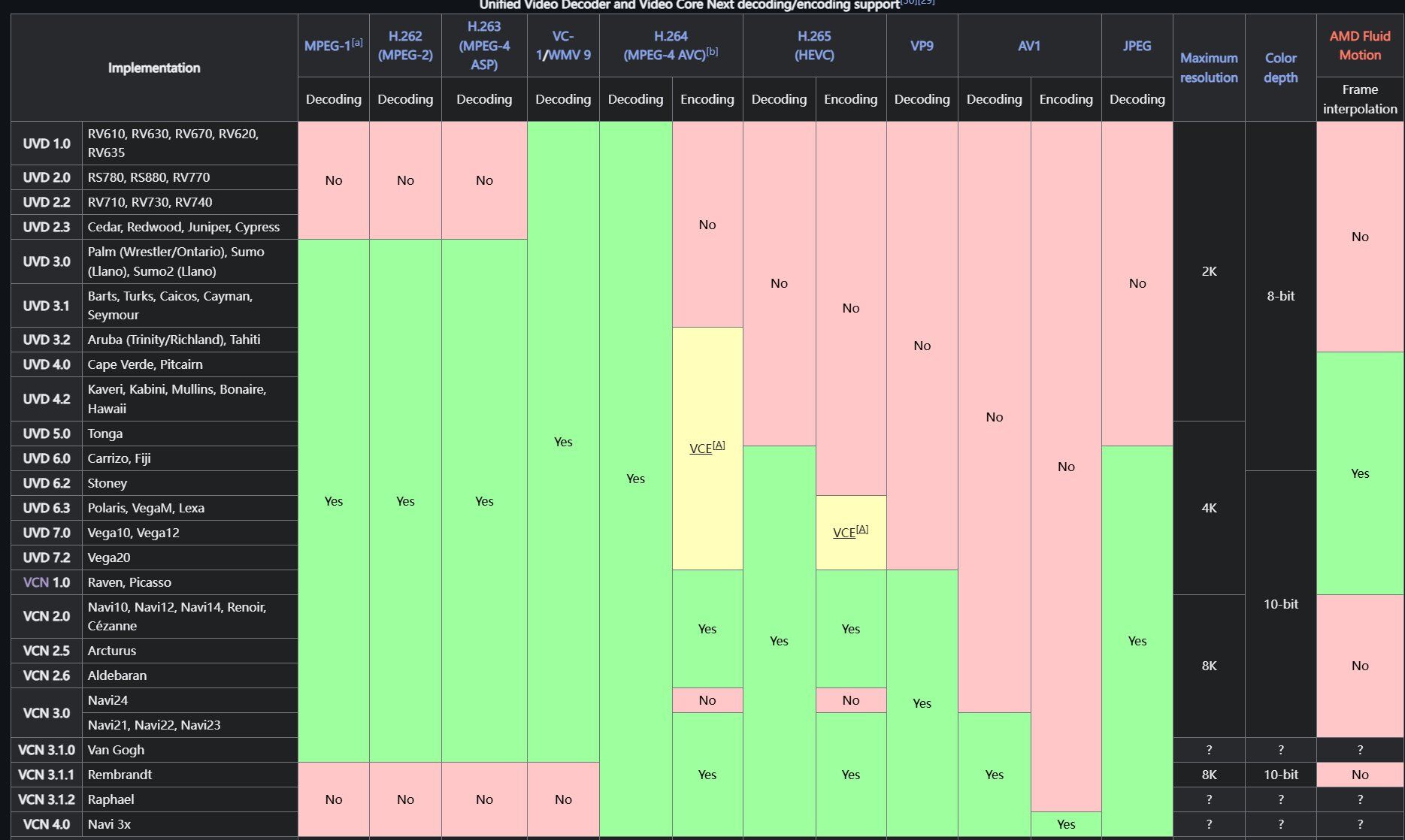
Task: Select the Vega20 cell
Action: [190, 557]
